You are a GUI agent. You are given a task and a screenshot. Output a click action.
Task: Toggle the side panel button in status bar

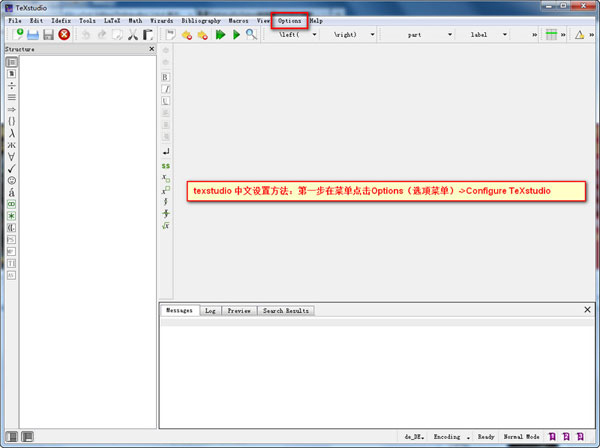[x=11, y=437]
